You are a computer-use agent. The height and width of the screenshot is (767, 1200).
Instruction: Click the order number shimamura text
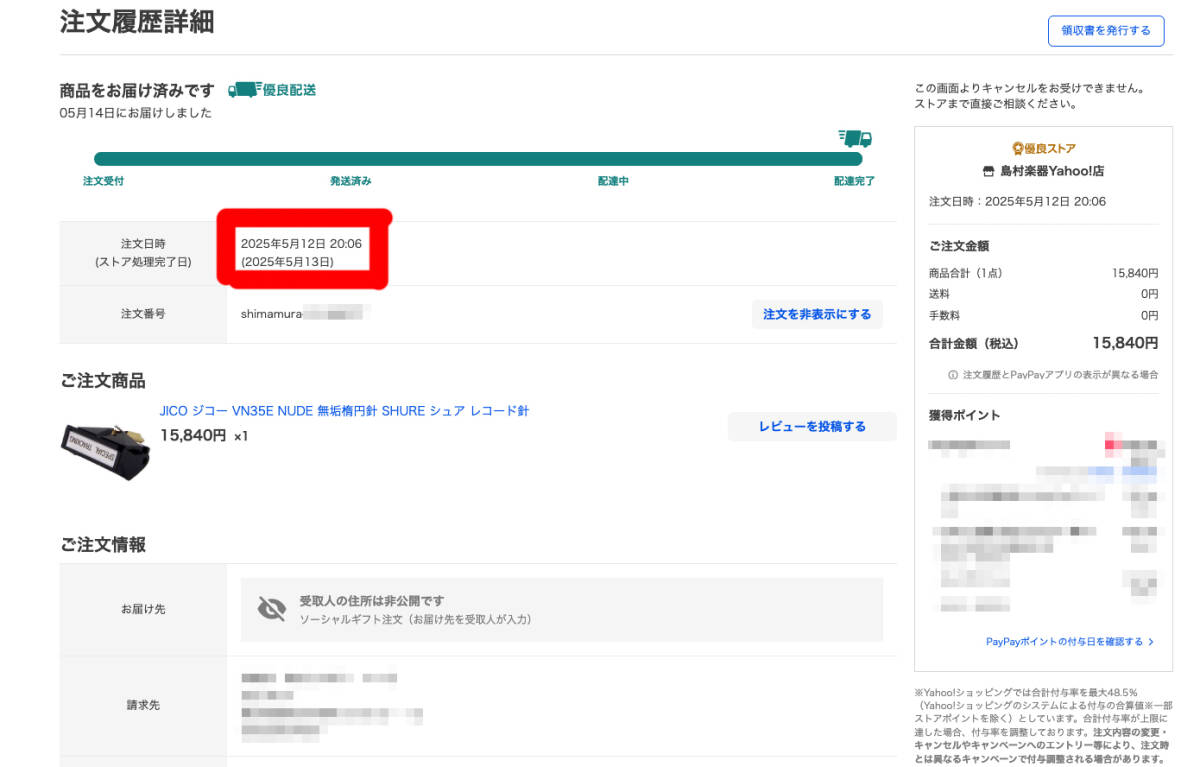tap(271, 314)
